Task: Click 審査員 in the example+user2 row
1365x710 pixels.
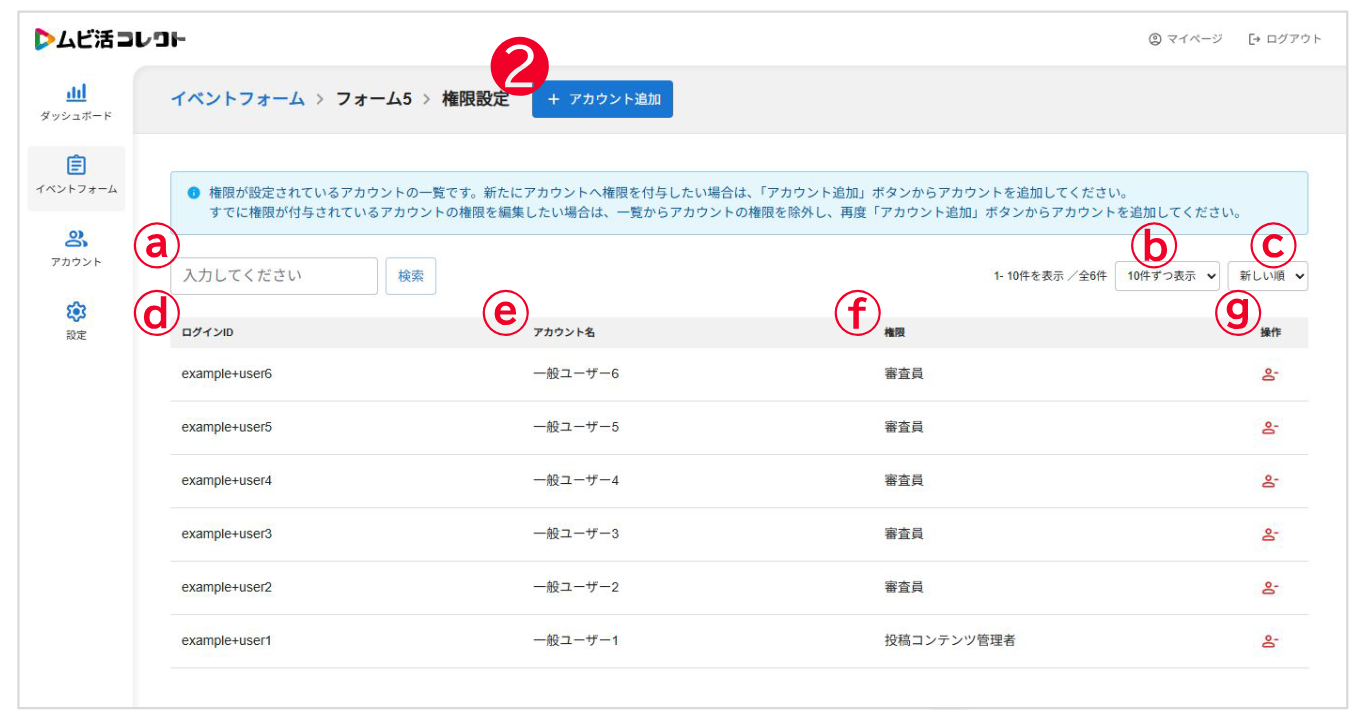Action: point(904,587)
